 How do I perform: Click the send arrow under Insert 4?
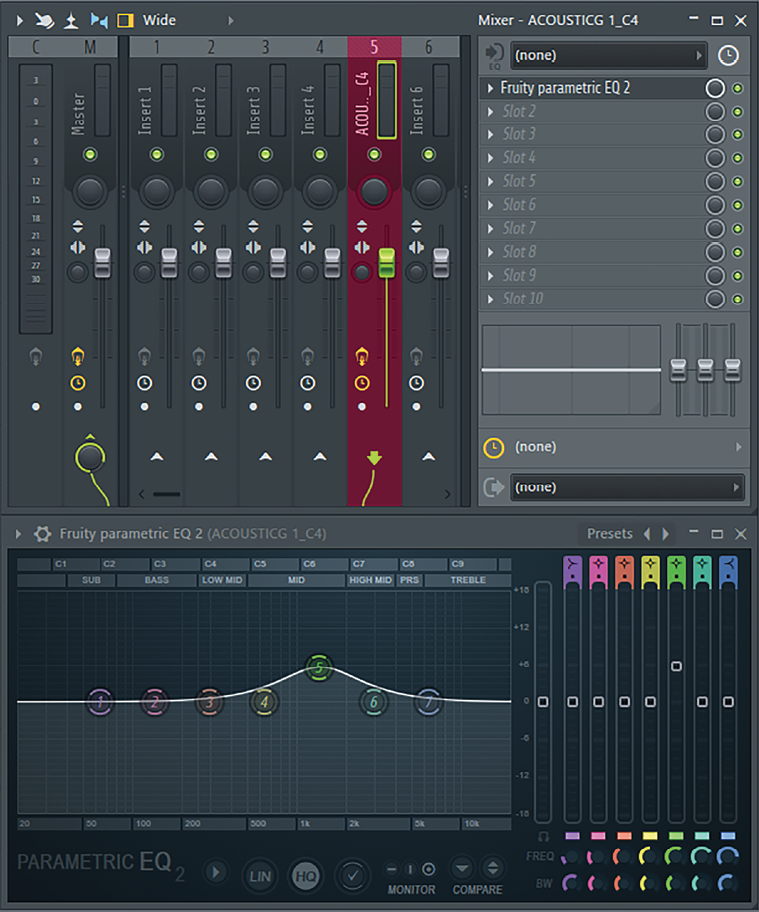click(320, 457)
